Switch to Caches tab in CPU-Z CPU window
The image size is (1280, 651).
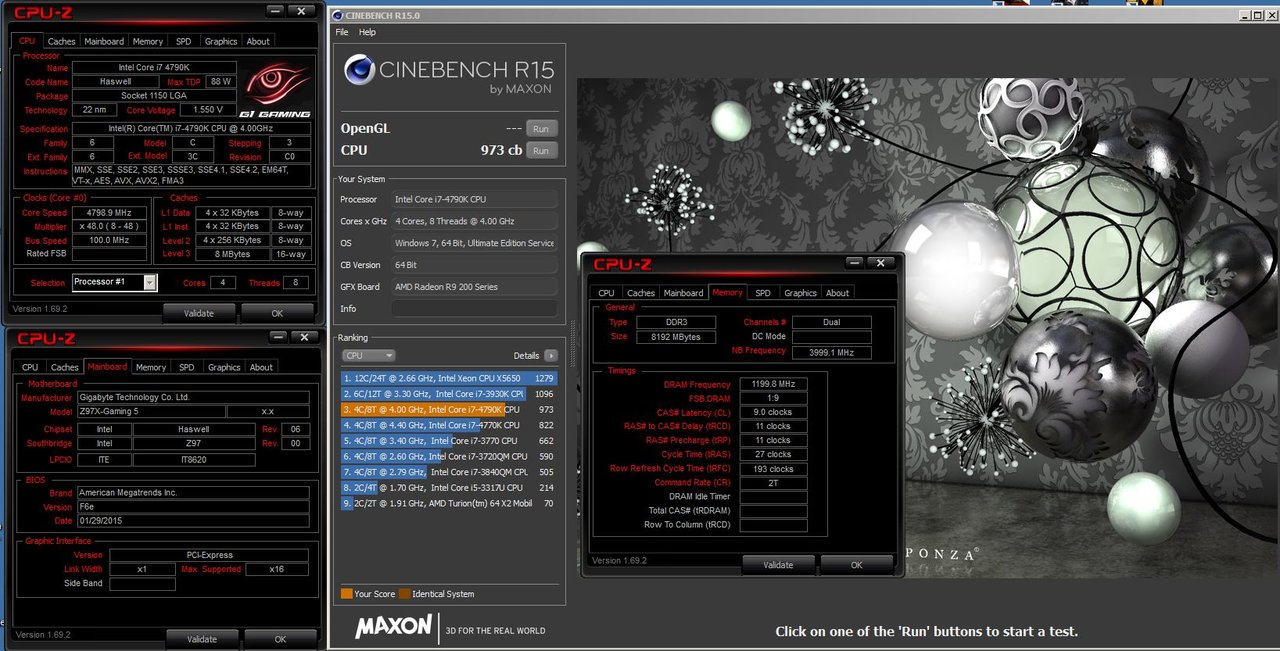click(61, 41)
